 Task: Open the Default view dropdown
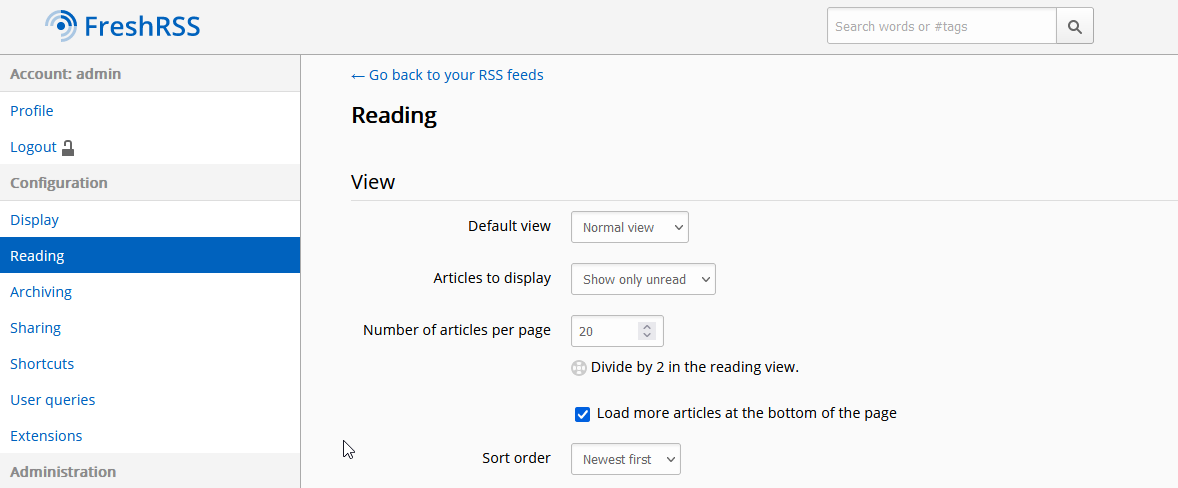coord(629,228)
